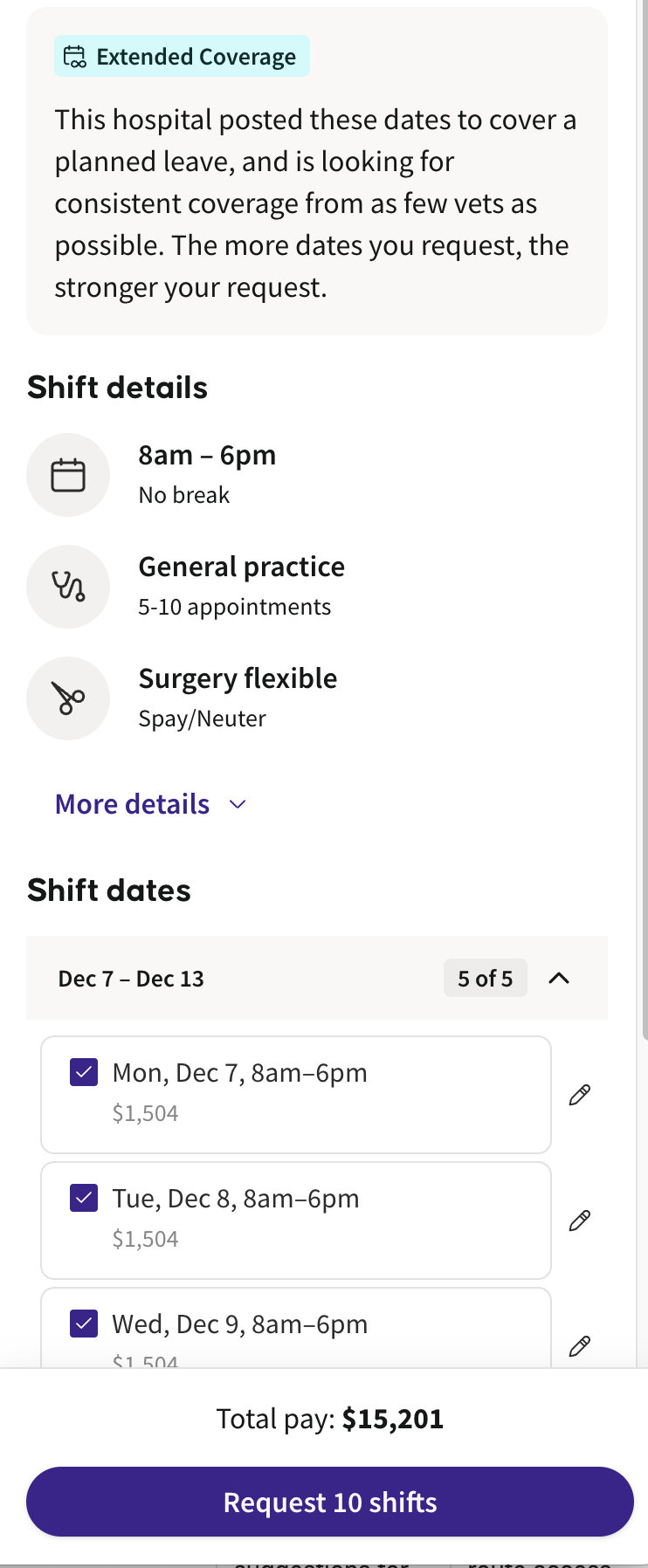Collapse the Dec 7 – Dec 13 week chevron

(x=559, y=978)
